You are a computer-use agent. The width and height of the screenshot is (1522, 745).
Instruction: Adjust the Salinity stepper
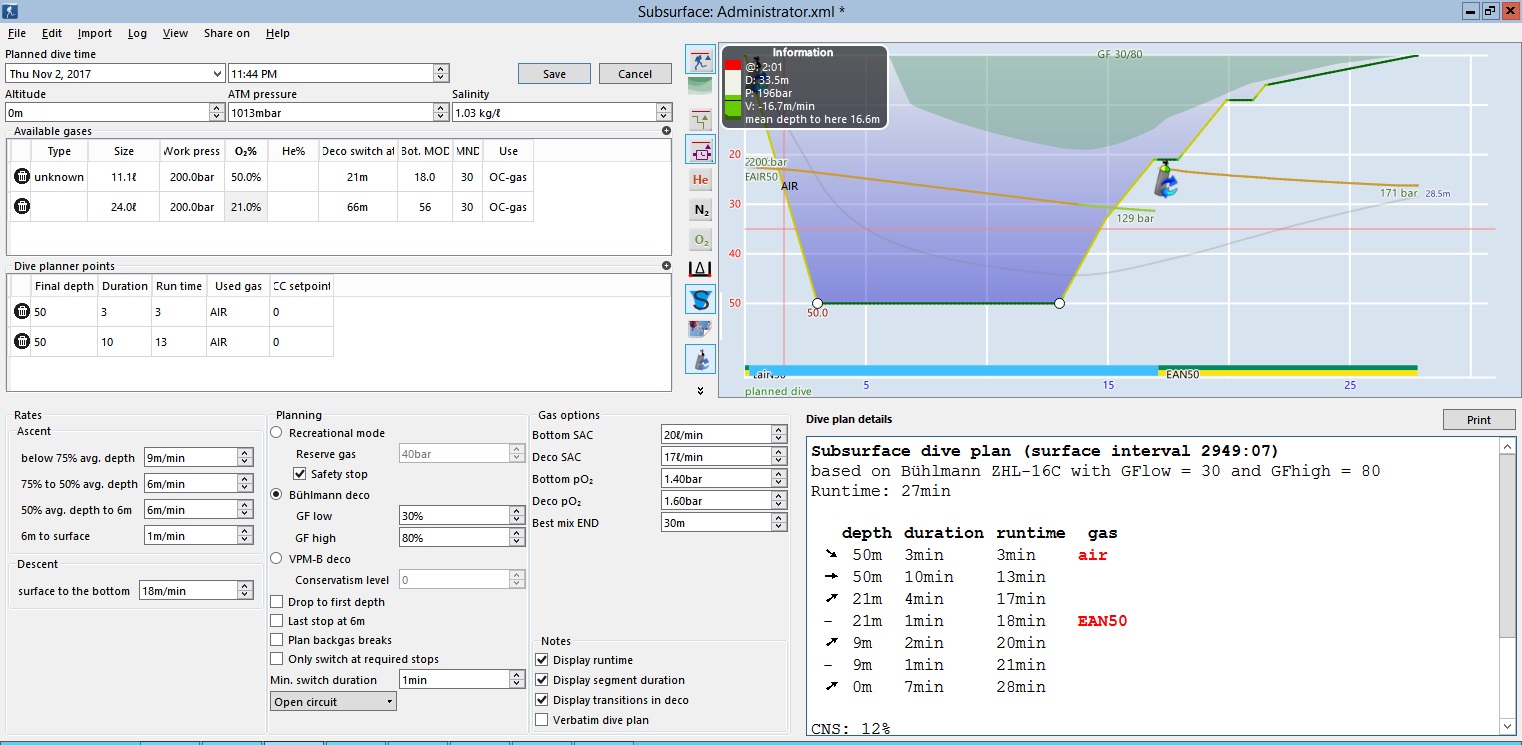point(664,112)
